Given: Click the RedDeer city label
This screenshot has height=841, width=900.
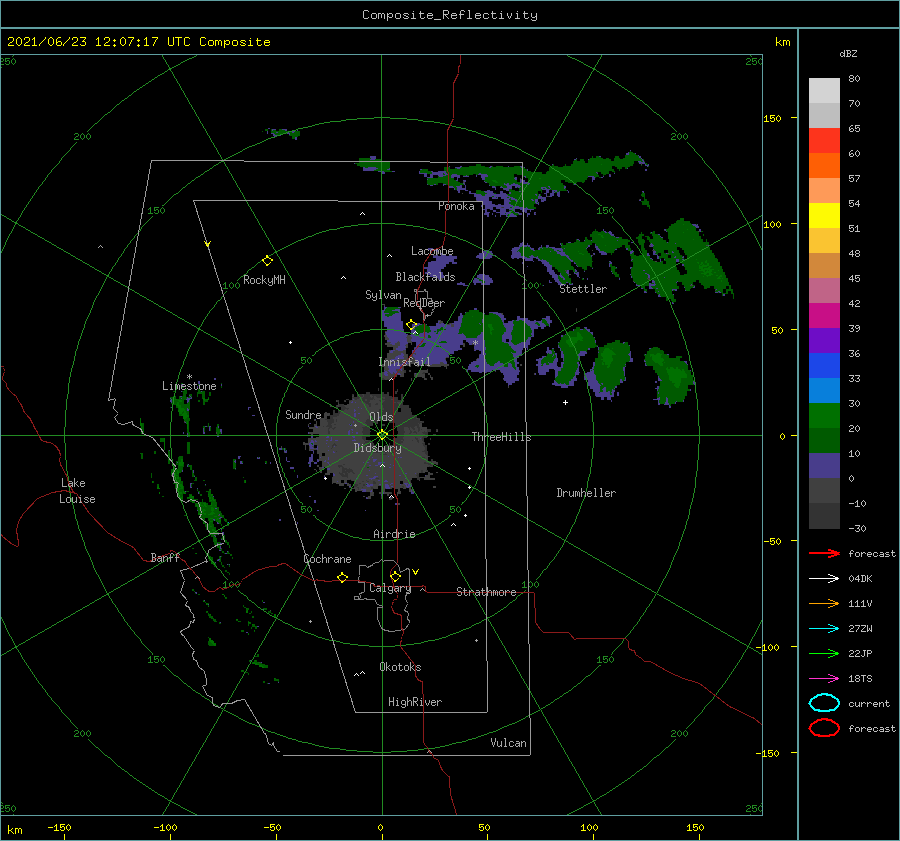Looking at the screenshot, I should [424, 303].
